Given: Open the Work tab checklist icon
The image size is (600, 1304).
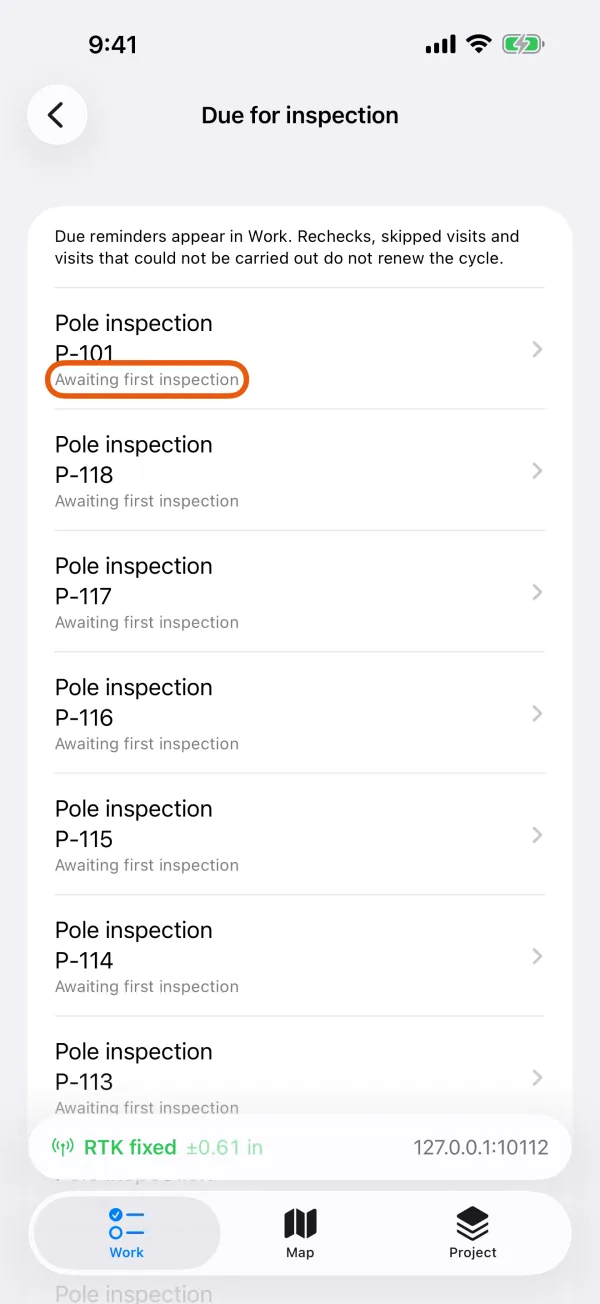Looking at the screenshot, I should (x=127, y=1224).
